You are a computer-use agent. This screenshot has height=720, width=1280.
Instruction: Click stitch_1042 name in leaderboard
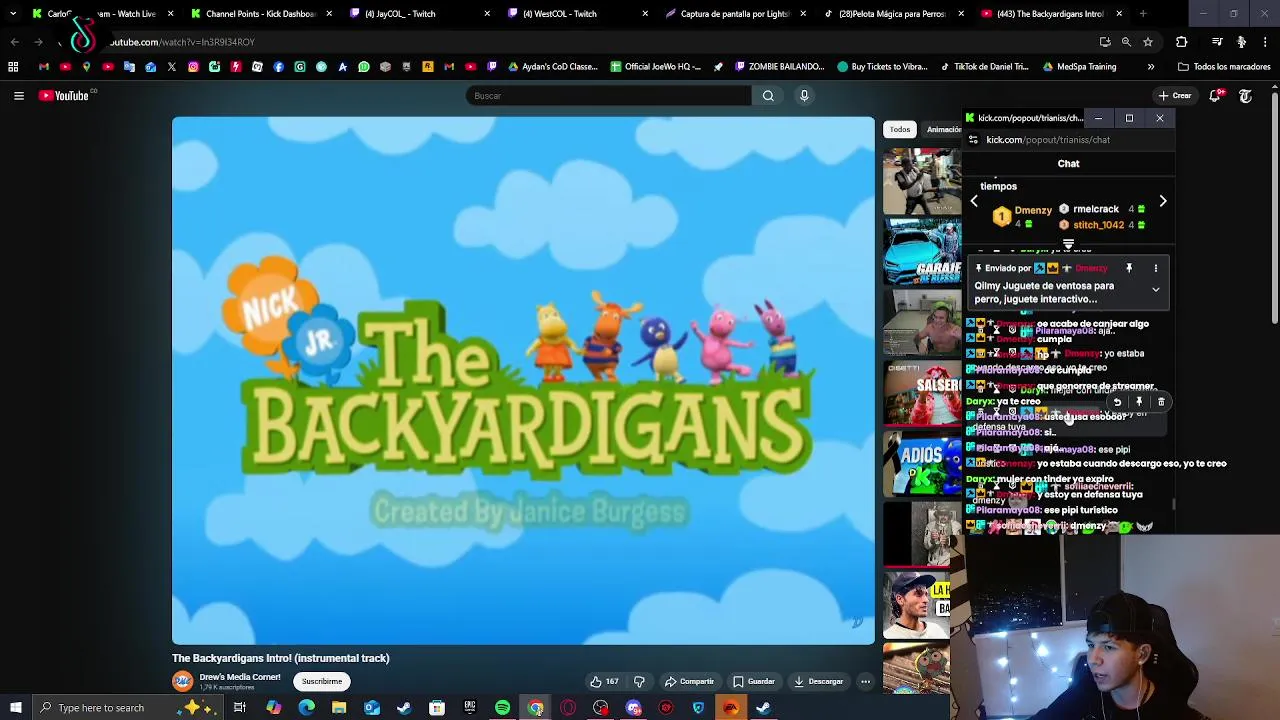1098,225
